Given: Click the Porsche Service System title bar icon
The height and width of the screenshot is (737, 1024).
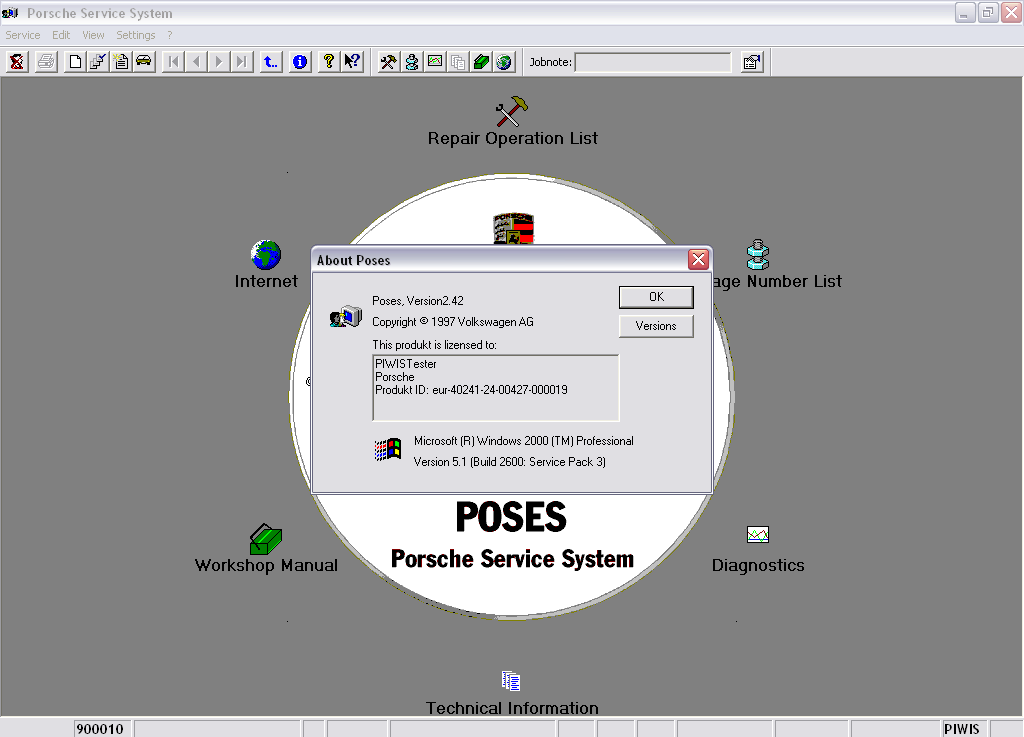Looking at the screenshot, I should tap(10, 13).
